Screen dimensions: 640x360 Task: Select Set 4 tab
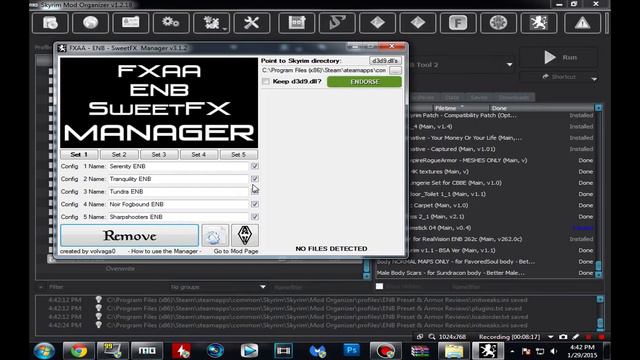click(x=199, y=154)
